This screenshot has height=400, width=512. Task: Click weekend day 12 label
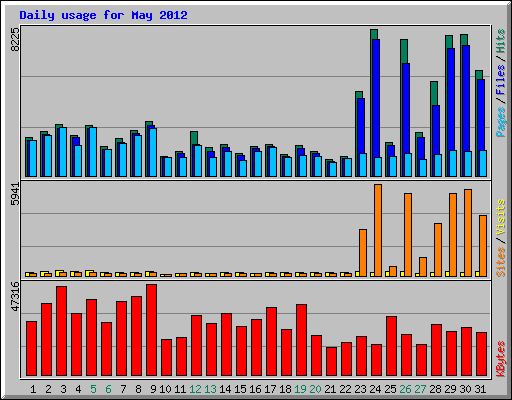pos(195,389)
